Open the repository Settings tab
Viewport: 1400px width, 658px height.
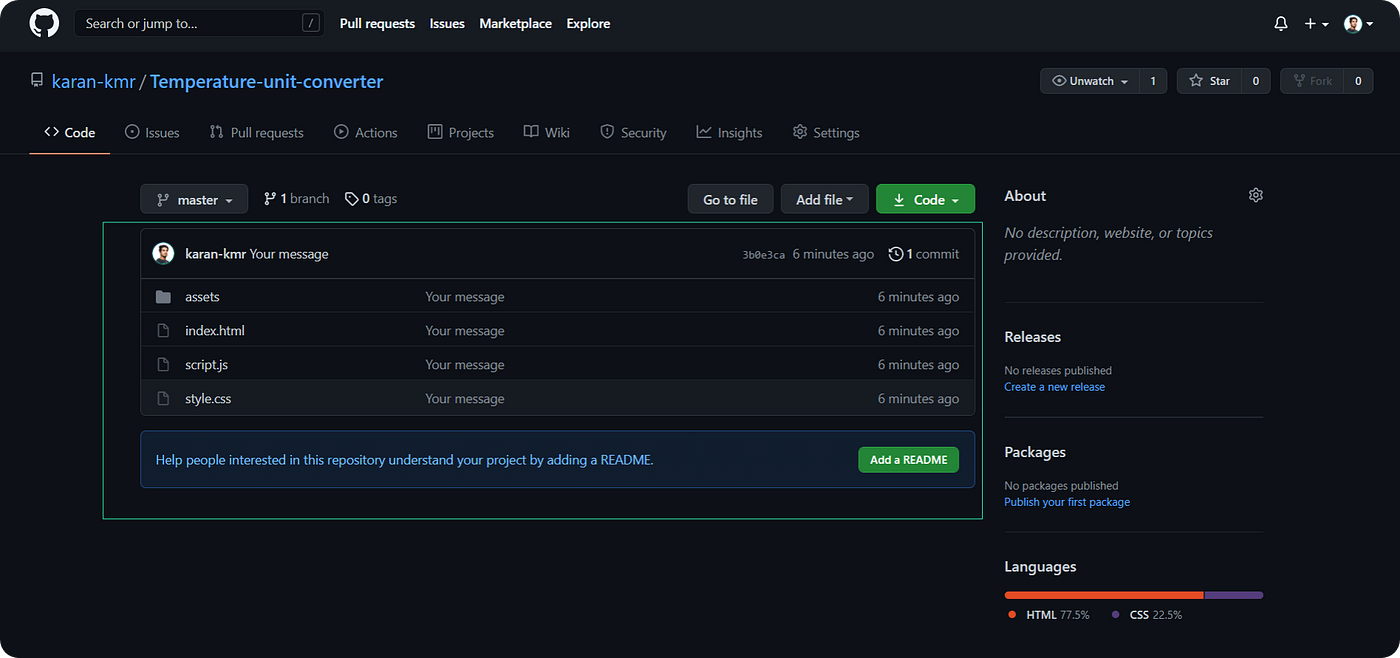point(826,132)
